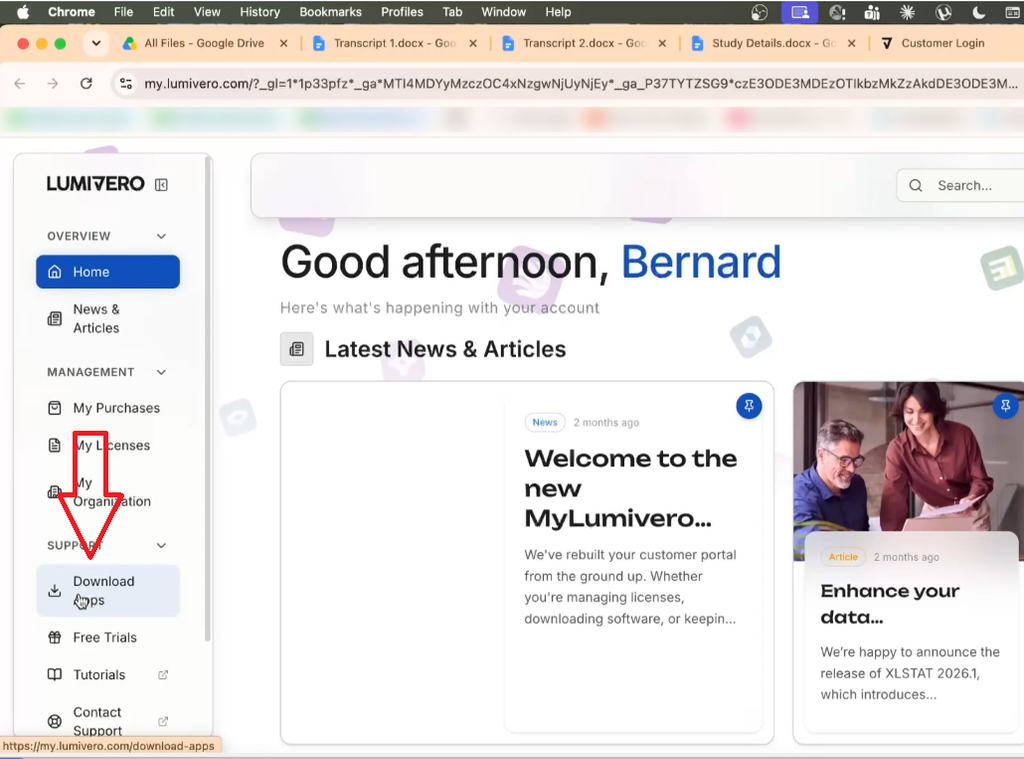This screenshot has height=759, width=1024.
Task: Open Free Trials page
Action: [x=108, y=638]
